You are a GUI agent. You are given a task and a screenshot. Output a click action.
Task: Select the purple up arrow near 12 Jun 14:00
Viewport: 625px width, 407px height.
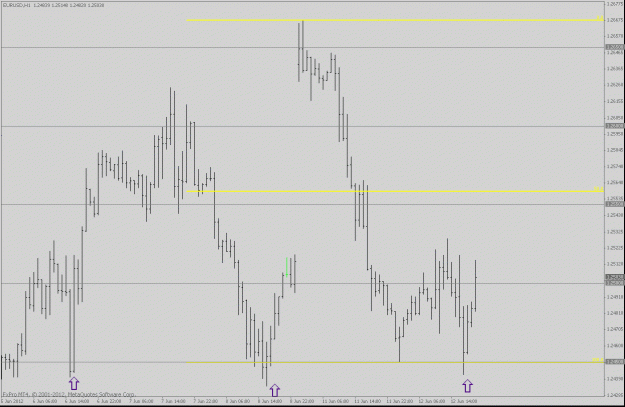[x=468, y=386]
